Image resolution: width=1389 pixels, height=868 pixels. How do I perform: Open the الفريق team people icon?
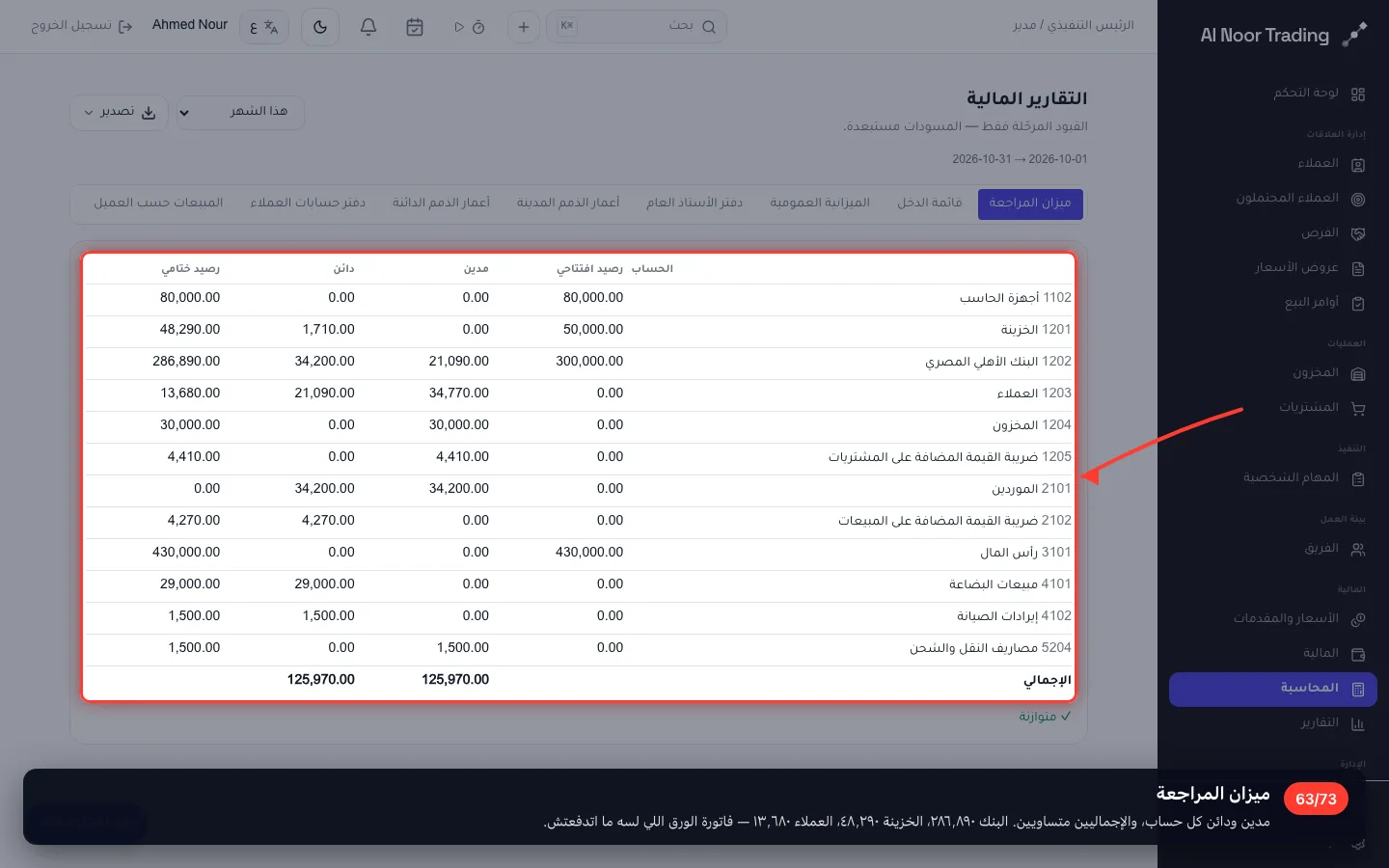pyautogui.click(x=1358, y=549)
